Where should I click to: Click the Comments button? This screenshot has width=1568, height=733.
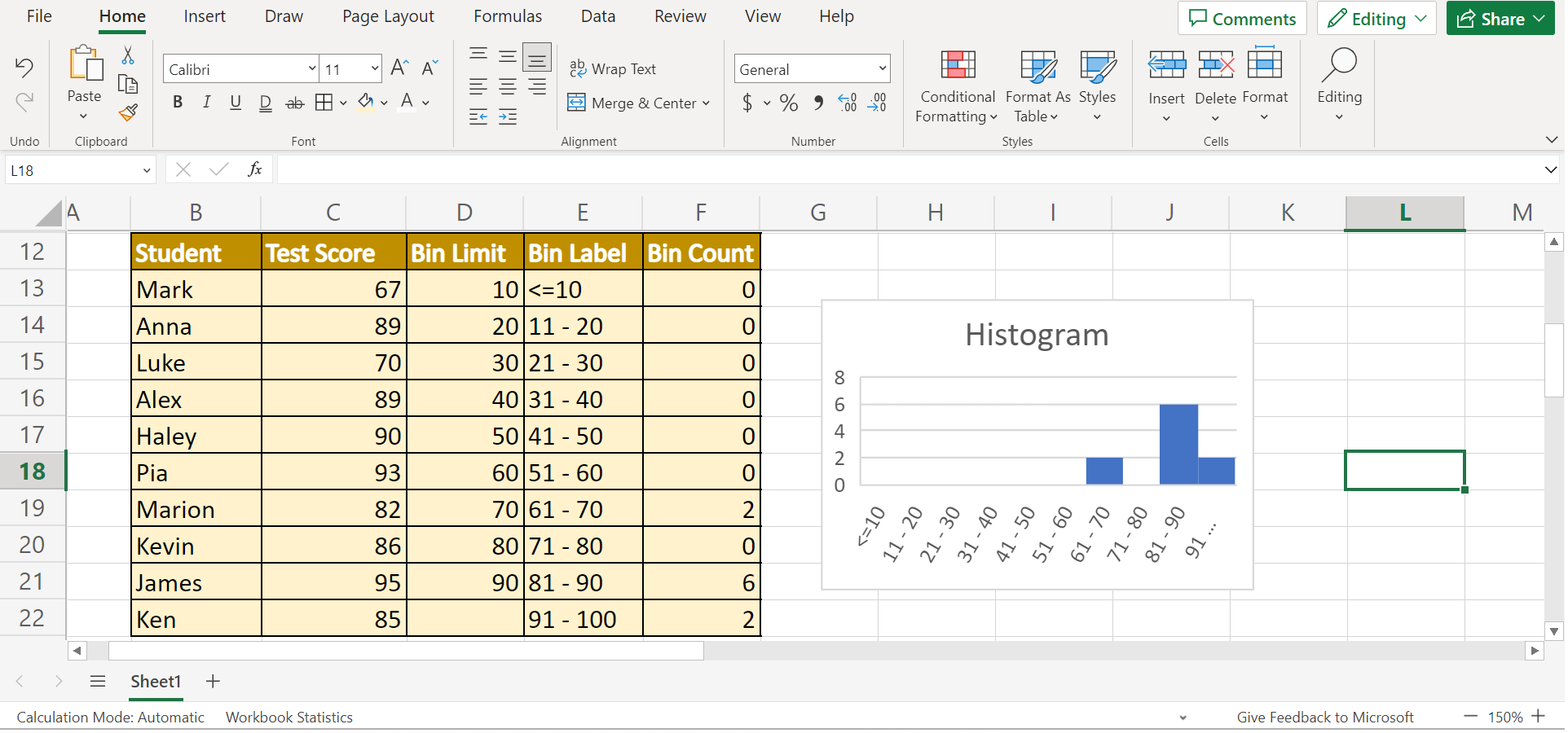(1241, 19)
